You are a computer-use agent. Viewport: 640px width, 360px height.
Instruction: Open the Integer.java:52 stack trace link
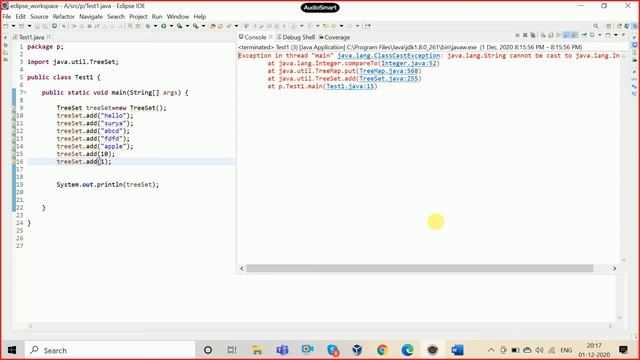coord(409,63)
